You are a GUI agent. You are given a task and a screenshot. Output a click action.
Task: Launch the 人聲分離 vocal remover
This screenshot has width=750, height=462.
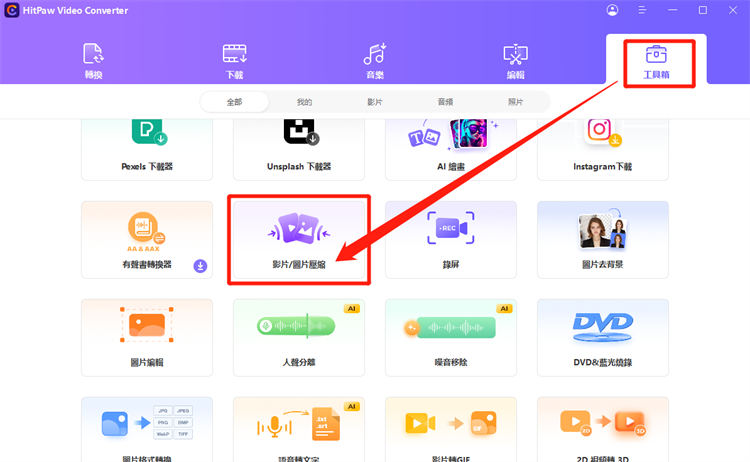tap(299, 338)
